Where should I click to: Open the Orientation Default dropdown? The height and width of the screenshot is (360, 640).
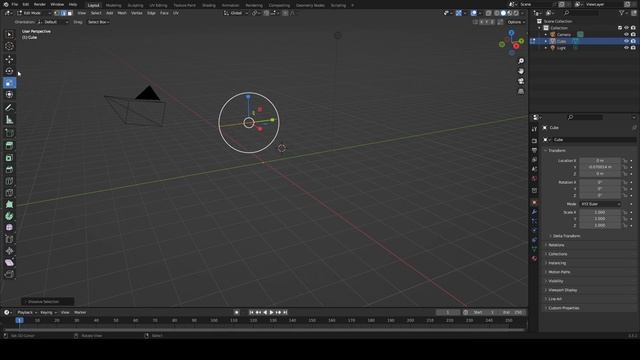point(53,22)
